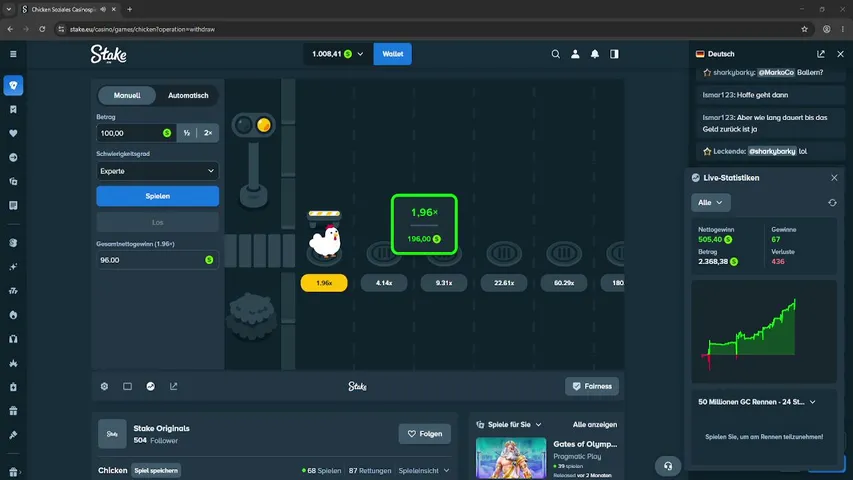Follow Stake Originals with Folgen

tap(425, 434)
